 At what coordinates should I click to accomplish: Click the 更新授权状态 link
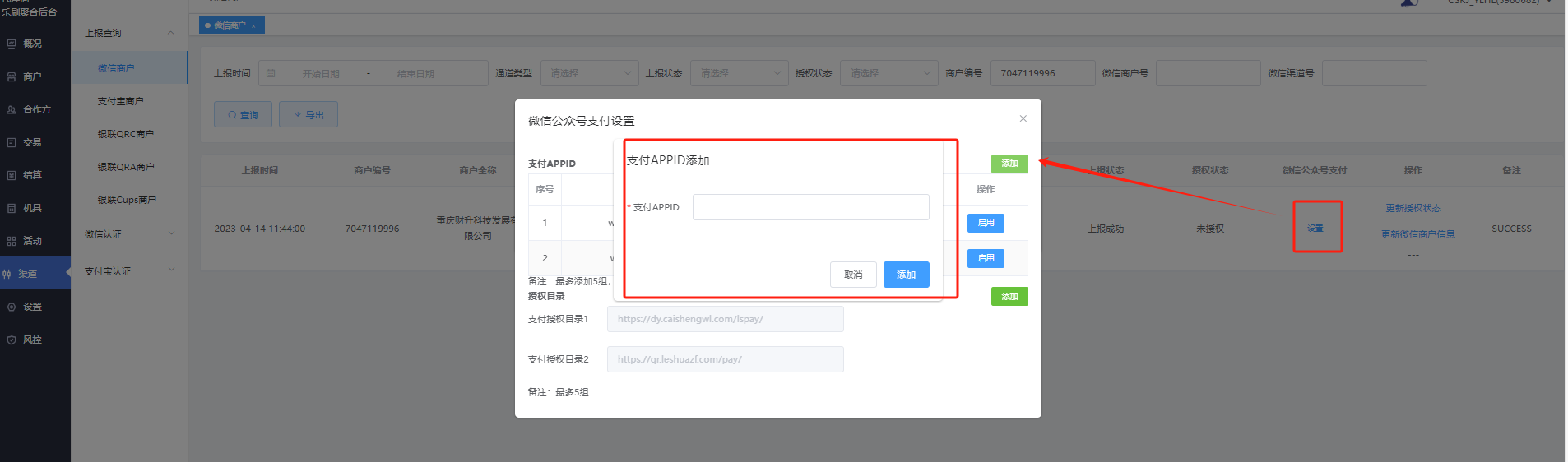point(1413,208)
